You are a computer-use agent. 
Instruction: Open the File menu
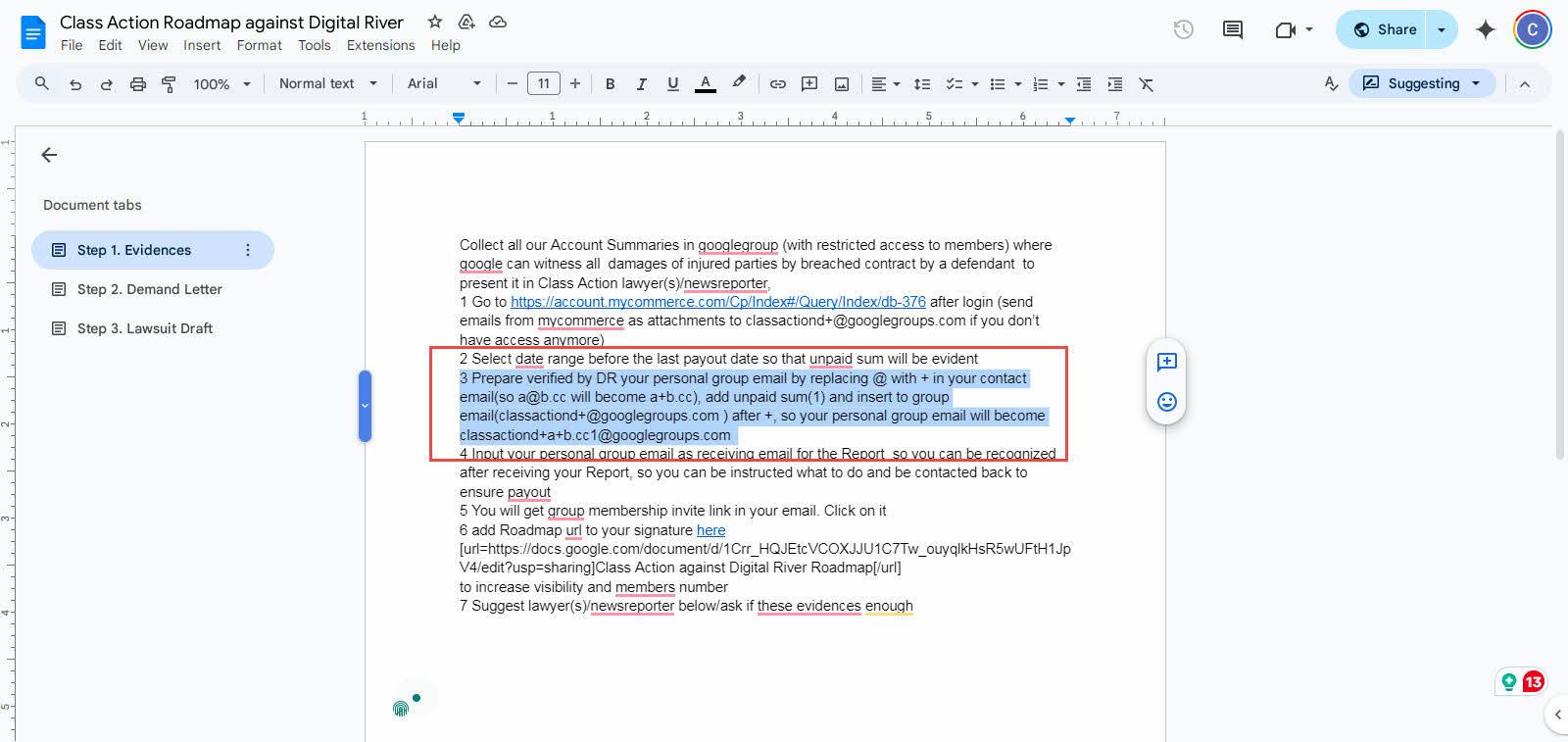coord(72,45)
